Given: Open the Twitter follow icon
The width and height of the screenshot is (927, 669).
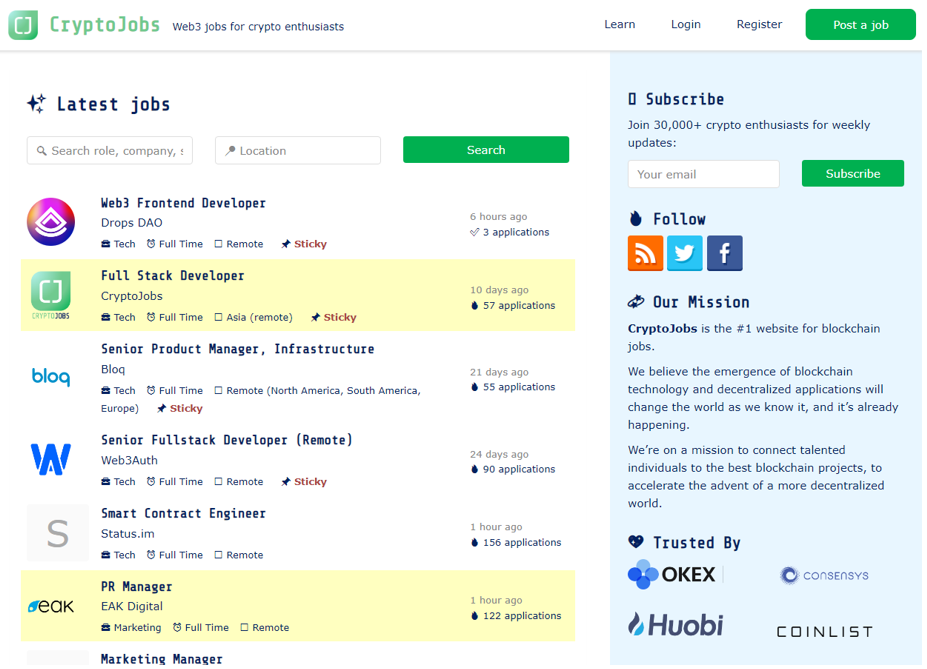Looking at the screenshot, I should point(685,253).
